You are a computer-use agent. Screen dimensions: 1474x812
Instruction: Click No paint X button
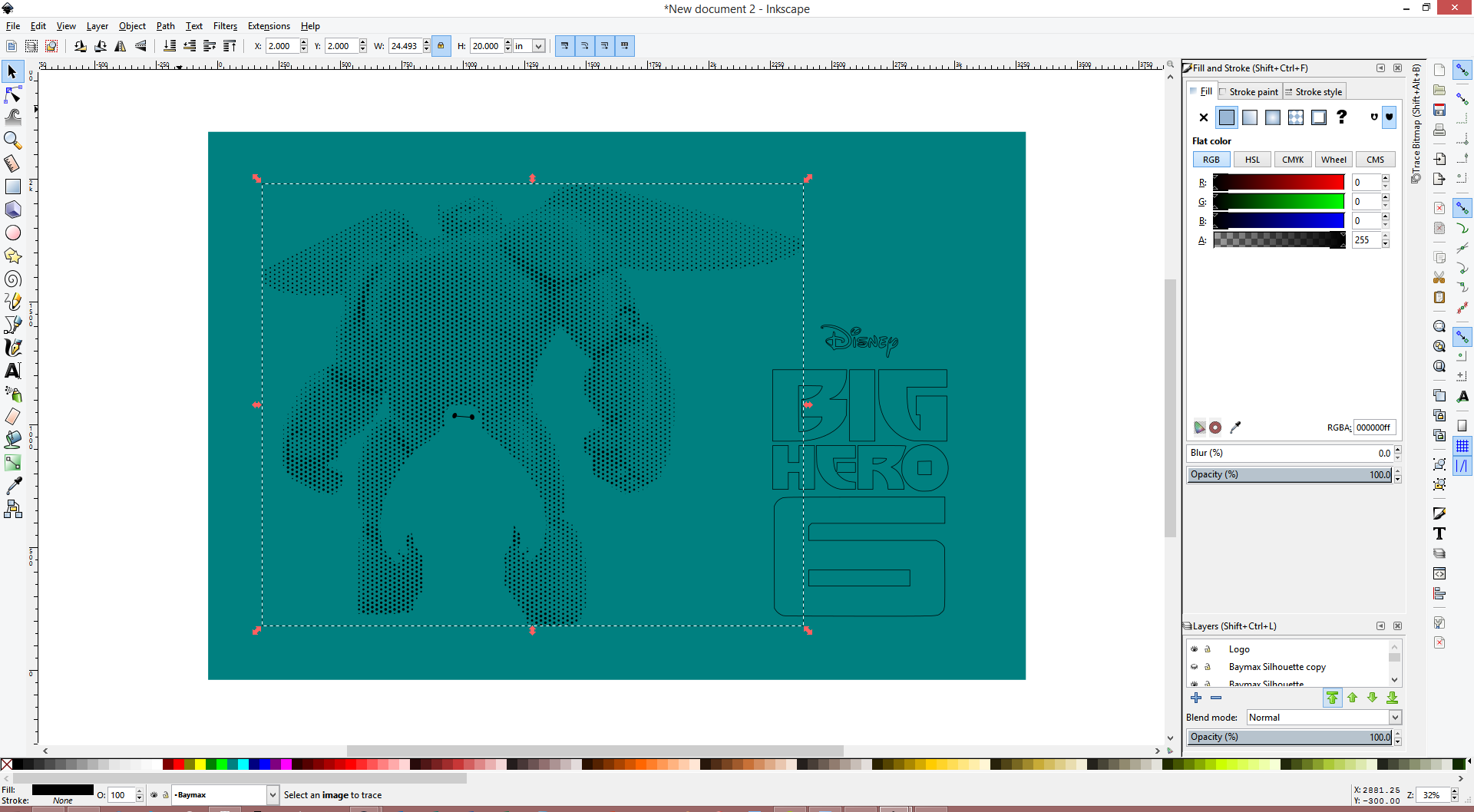click(x=1203, y=117)
